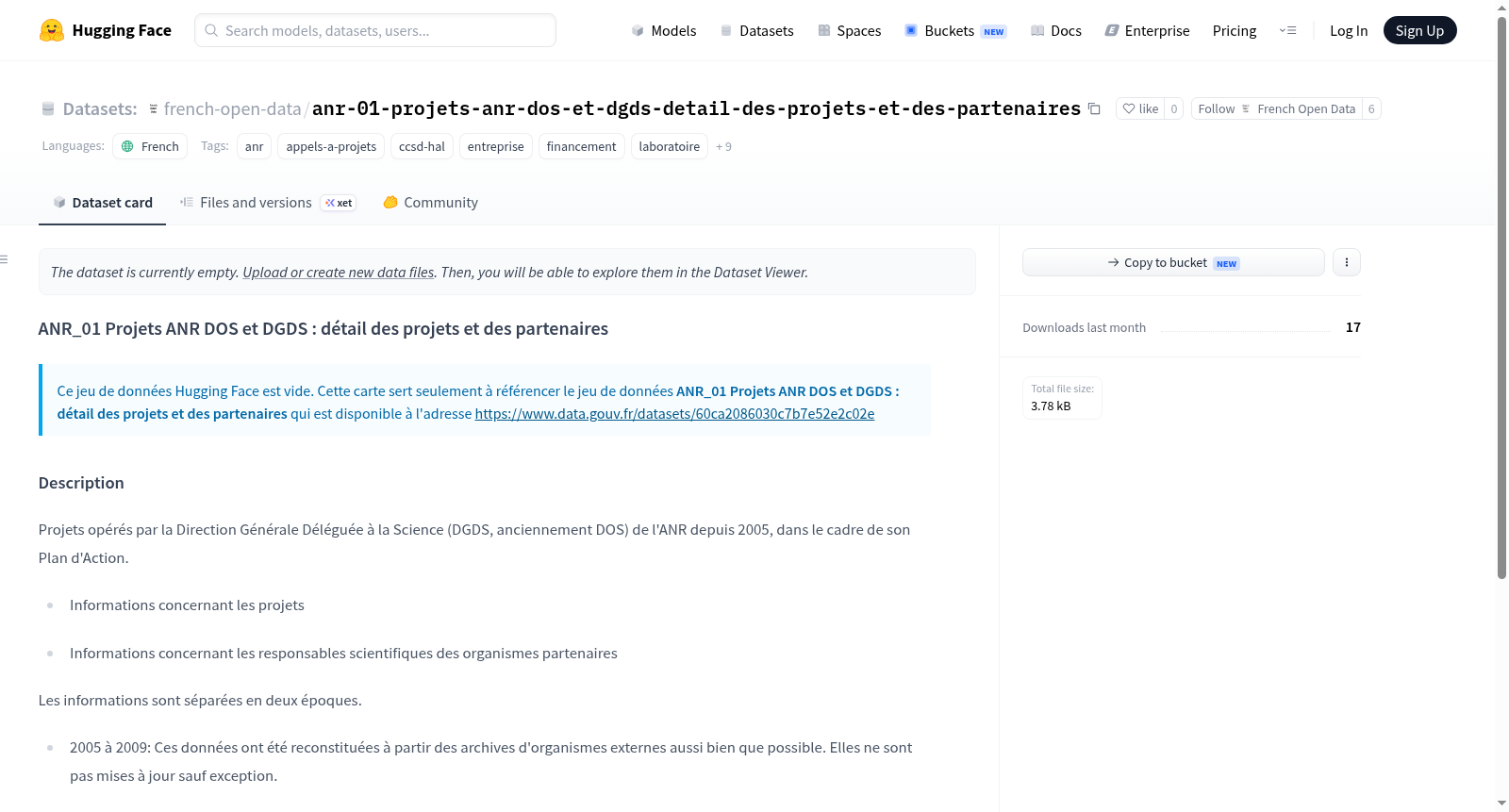
Task: Filter by the ccsd-hal tag
Action: tap(422, 146)
